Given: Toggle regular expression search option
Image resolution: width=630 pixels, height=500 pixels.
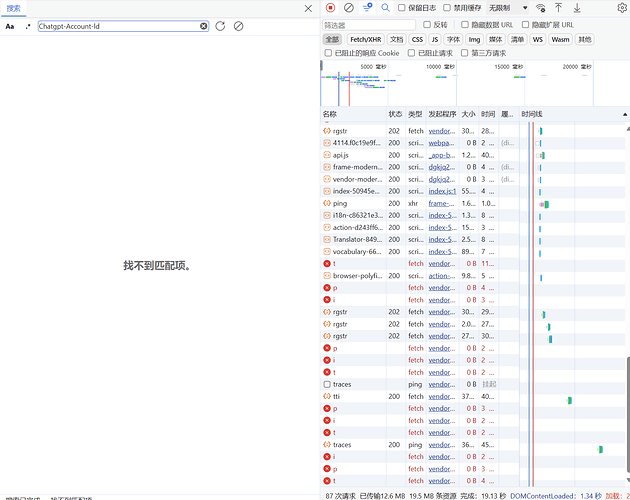Looking at the screenshot, I should (x=28, y=27).
